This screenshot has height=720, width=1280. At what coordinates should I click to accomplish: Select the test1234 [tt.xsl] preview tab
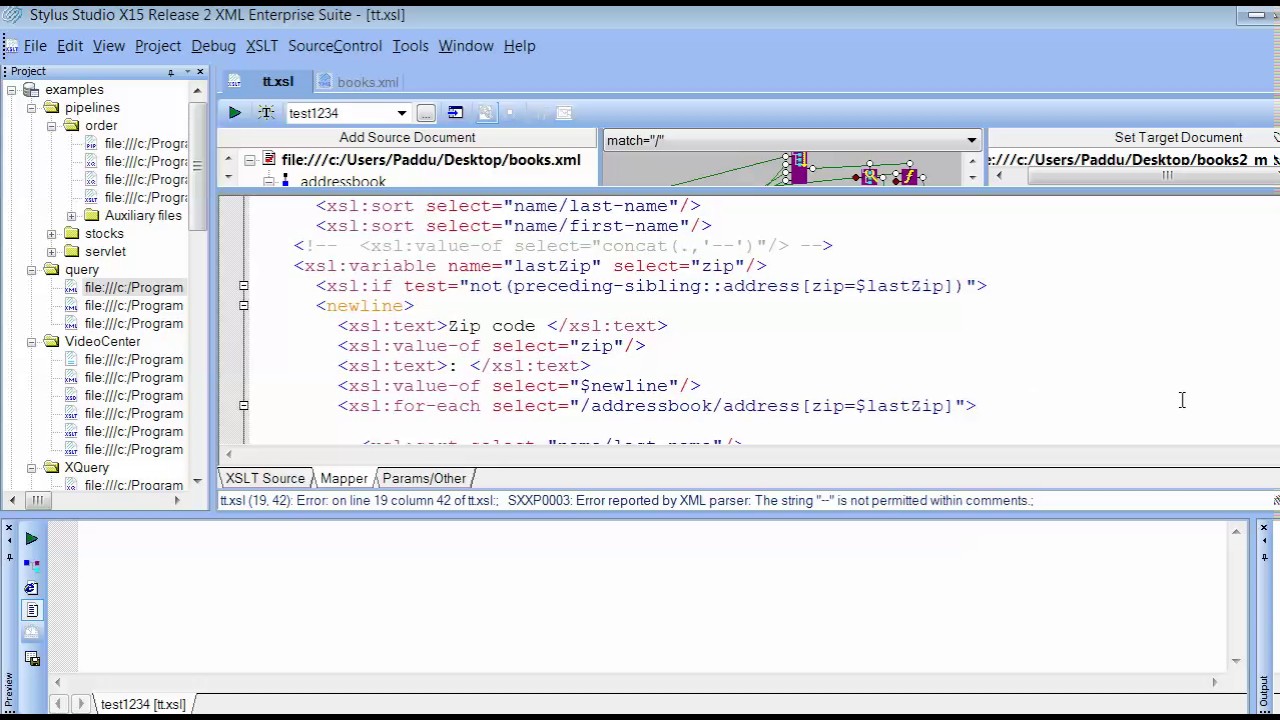click(x=143, y=704)
